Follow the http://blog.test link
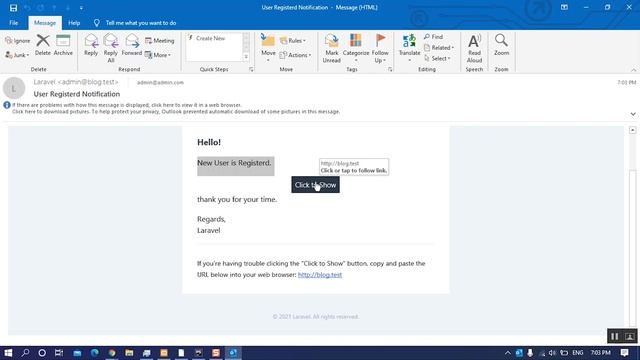 click(320, 275)
